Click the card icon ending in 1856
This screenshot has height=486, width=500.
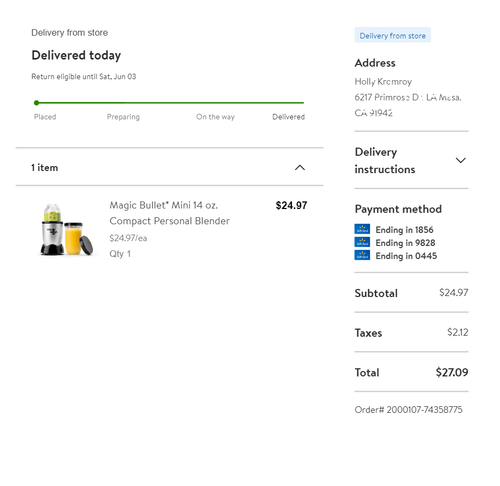pos(362,229)
